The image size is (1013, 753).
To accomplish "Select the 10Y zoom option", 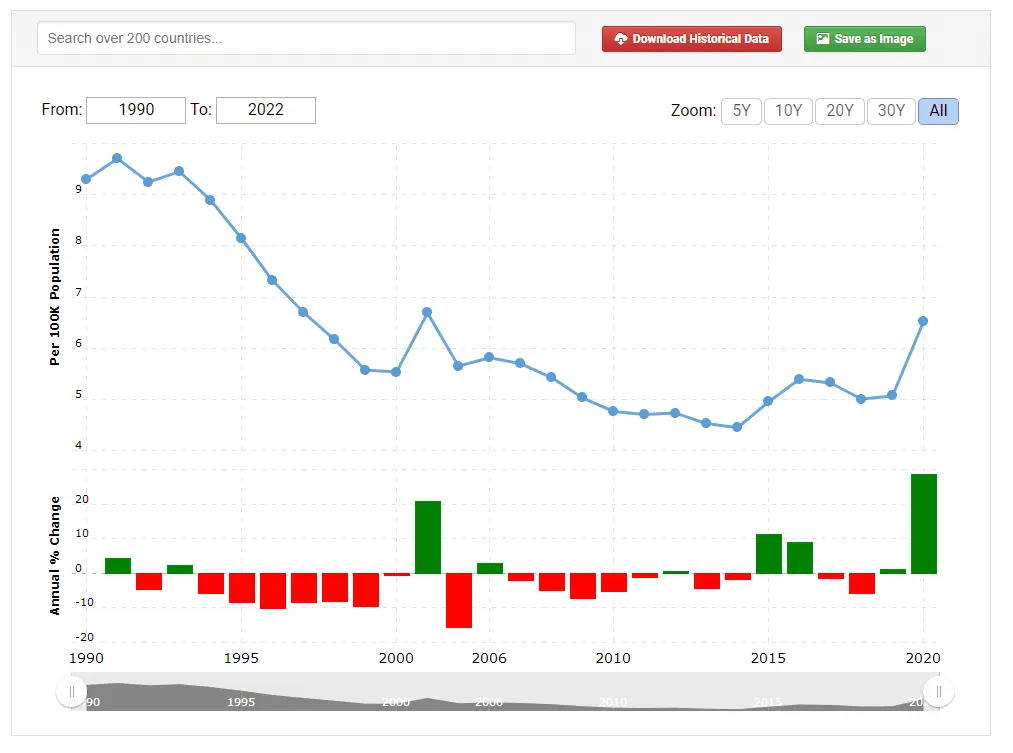I will pyautogui.click(x=788, y=111).
